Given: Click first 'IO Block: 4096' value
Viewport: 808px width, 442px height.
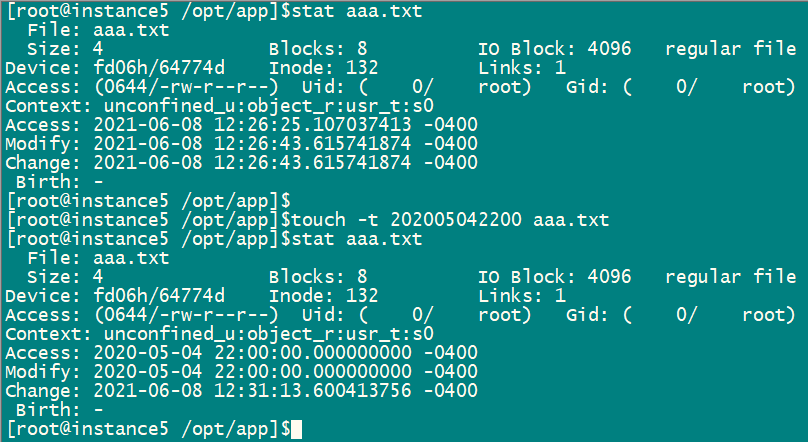Looking at the screenshot, I should point(554,49).
